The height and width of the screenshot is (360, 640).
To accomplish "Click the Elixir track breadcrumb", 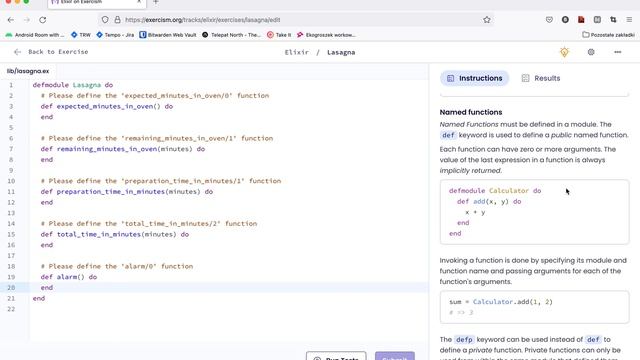I will click(297, 52).
